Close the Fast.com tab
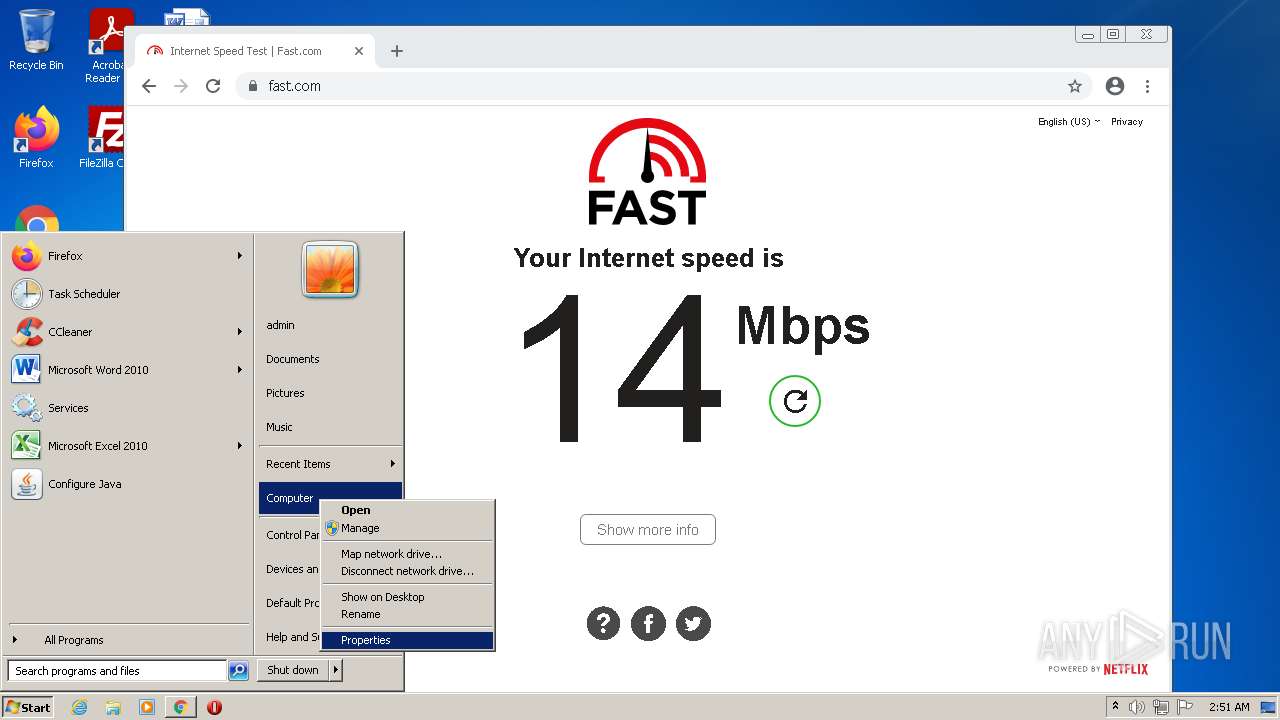Image resolution: width=1280 pixels, height=720 pixels. coord(359,51)
